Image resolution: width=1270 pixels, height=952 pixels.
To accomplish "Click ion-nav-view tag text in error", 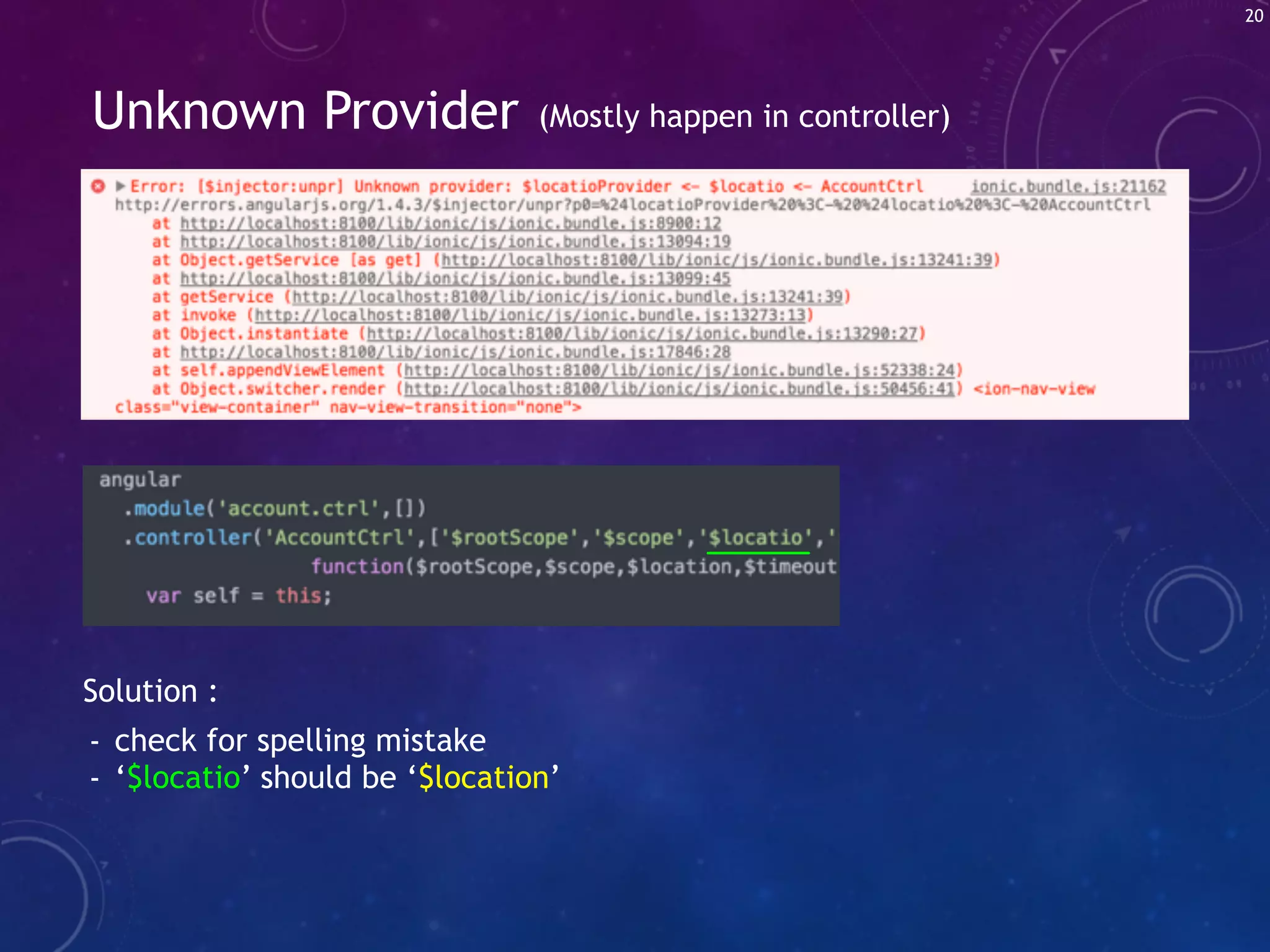I will [x=1034, y=389].
